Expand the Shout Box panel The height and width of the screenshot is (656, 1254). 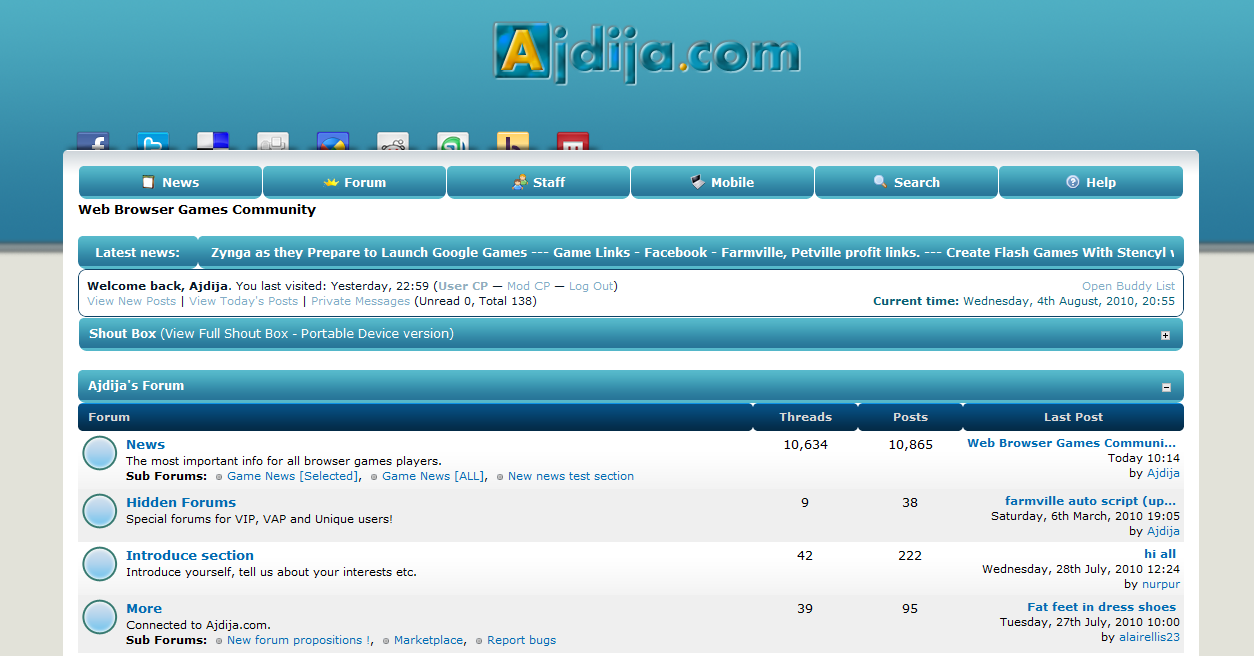coord(1165,335)
